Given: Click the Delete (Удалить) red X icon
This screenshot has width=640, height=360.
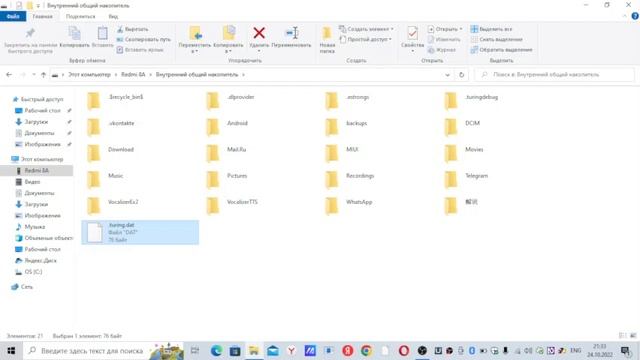Looking at the screenshot, I should pyautogui.click(x=259, y=33).
